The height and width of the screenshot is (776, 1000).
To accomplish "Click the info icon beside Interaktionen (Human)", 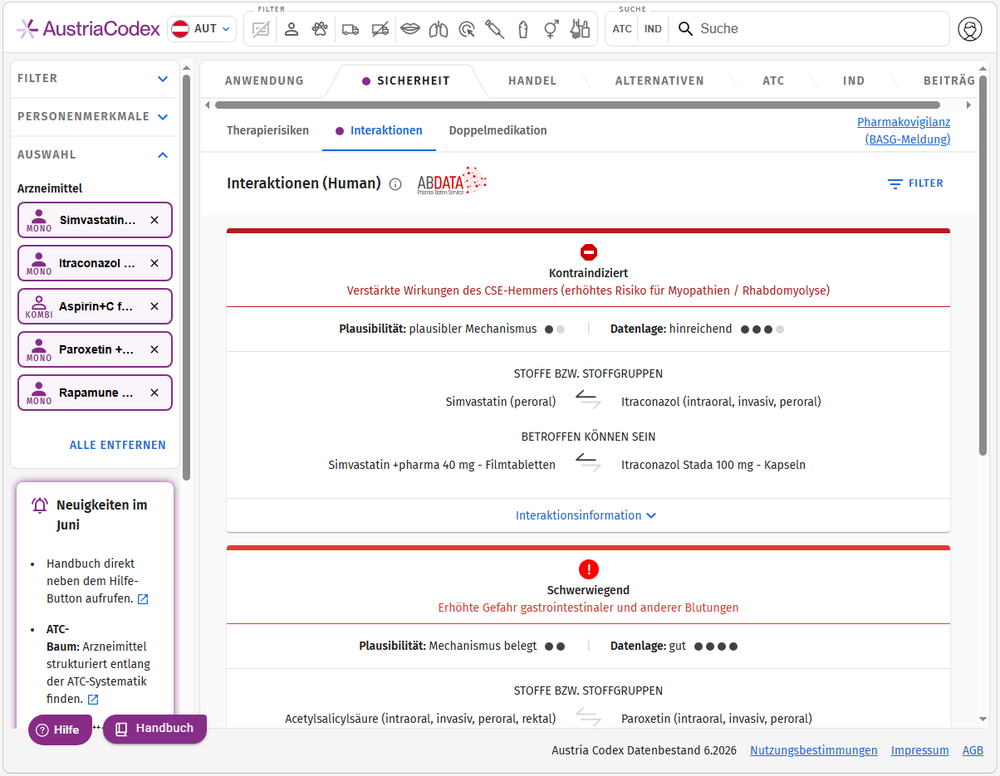I will [x=395, y=185].
